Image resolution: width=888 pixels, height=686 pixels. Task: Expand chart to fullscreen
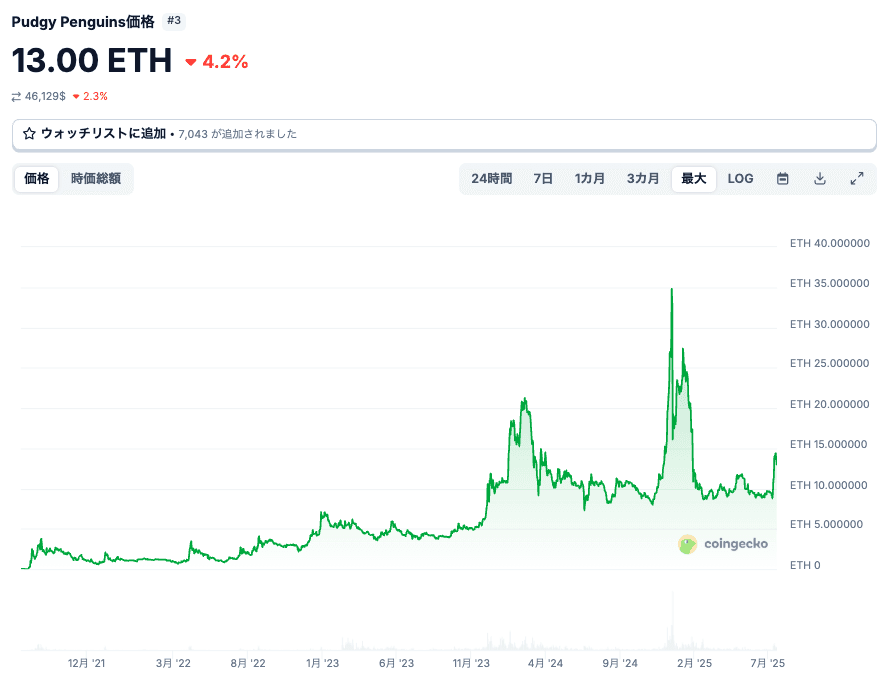pos(857,179)
